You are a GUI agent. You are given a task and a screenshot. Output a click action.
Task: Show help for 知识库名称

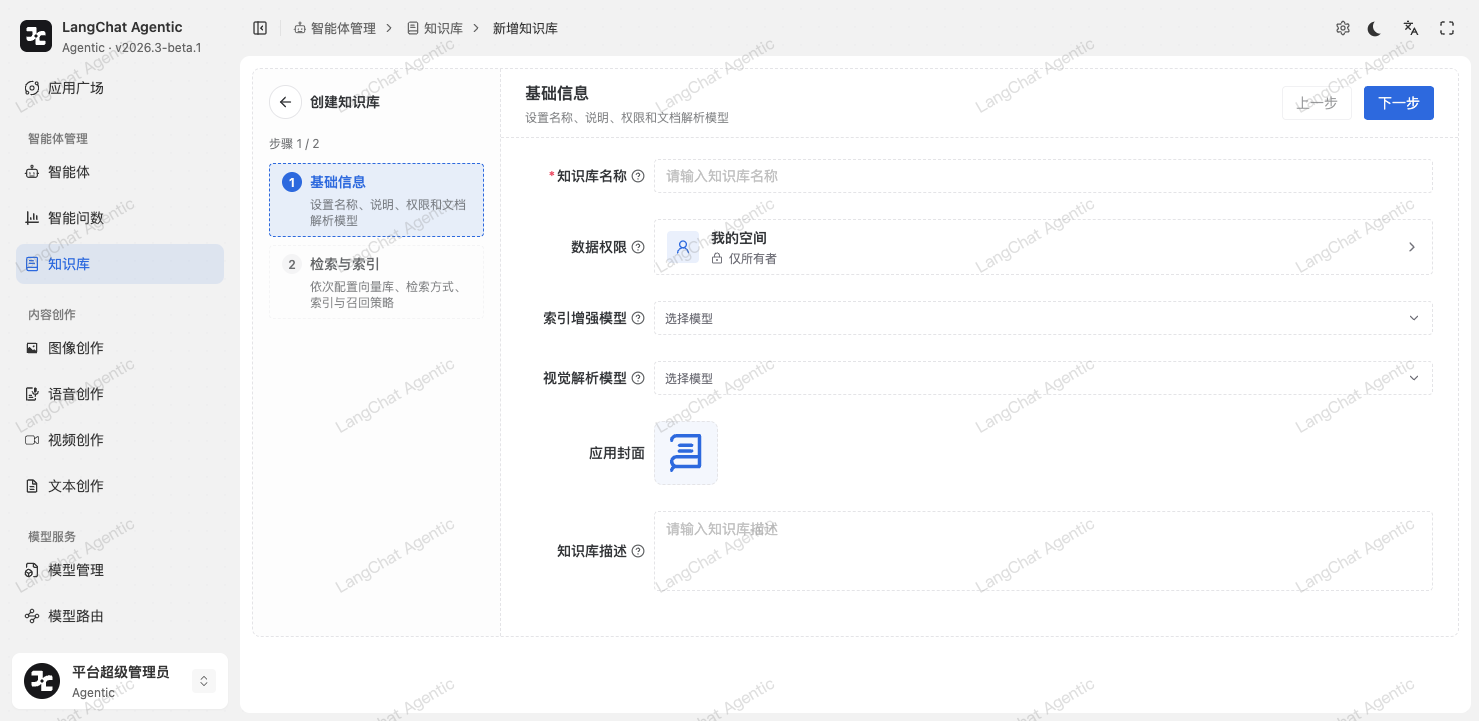click(638, 176)
